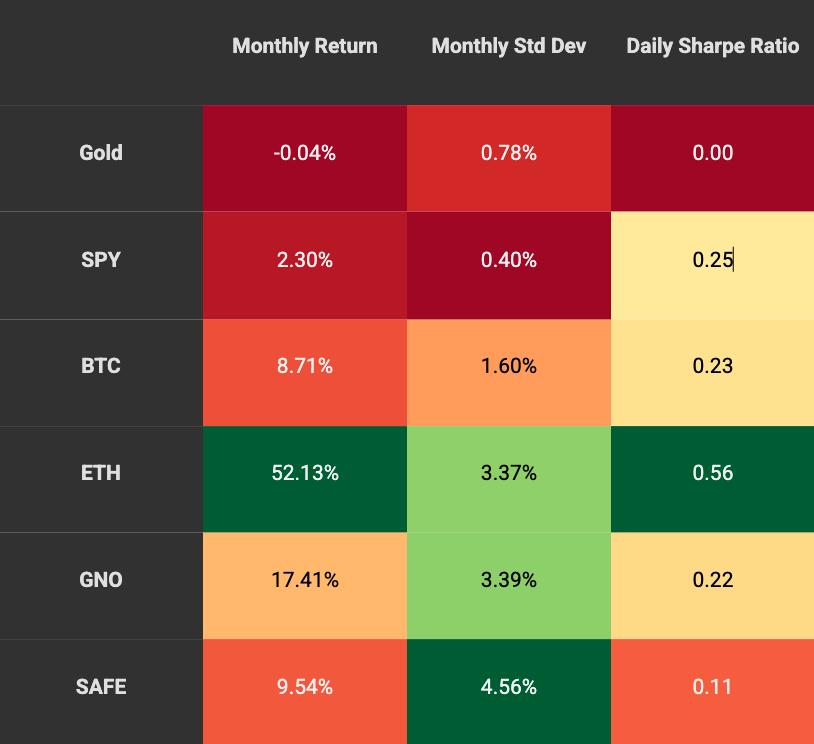Click the SAFE Sharpe ratio value 0.11
Image resolution: width=814 pixels, height=744 pixels.
click(712, 687)
